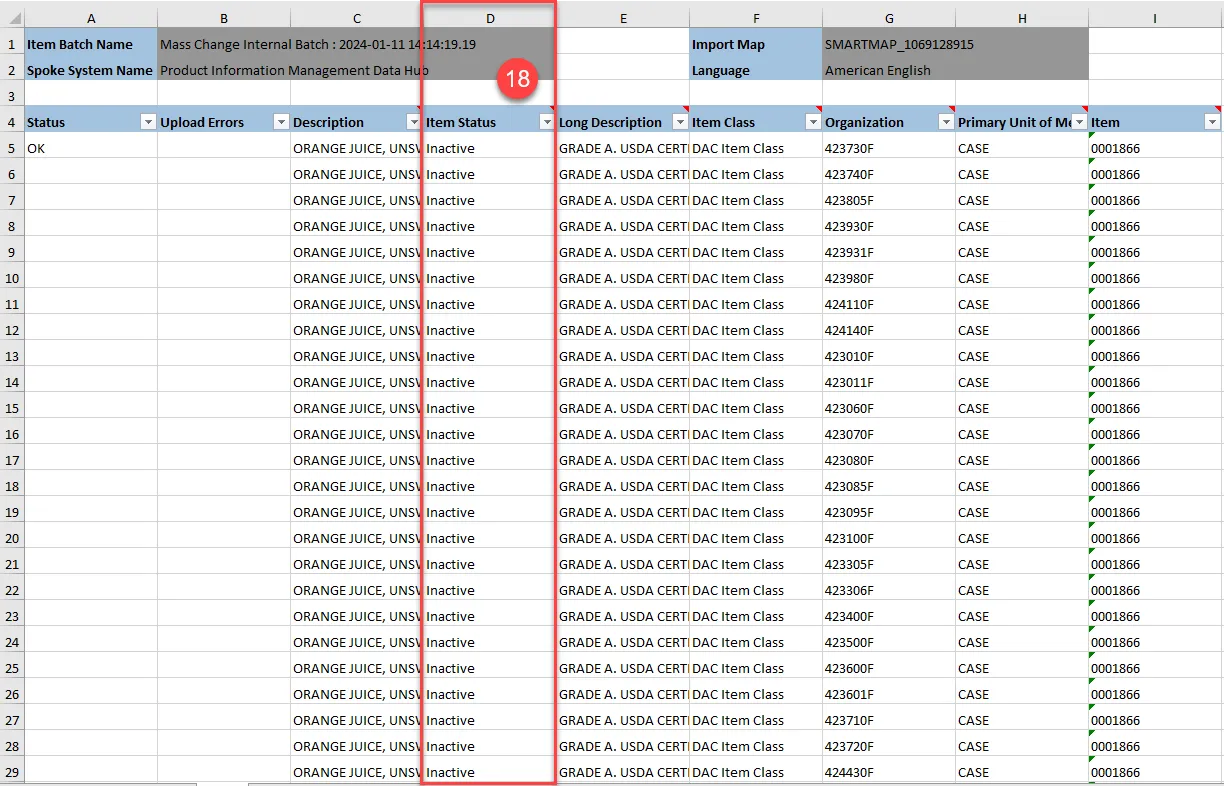Click the red step 18 callout badge
This screenshot has width=1224, height=786.
pyautogui.click(x=517, y=79)
